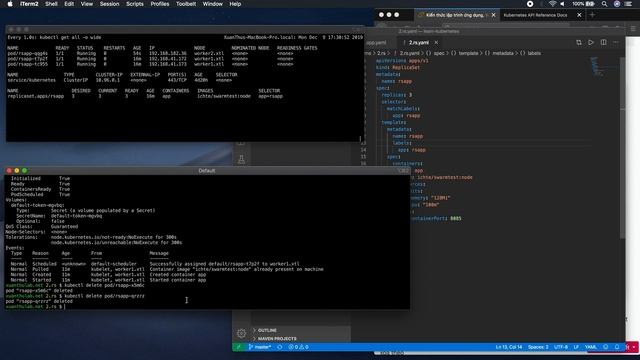
Task: Click the VS Code editor vertical scrollbar
Action: click(x=622, y=147)
